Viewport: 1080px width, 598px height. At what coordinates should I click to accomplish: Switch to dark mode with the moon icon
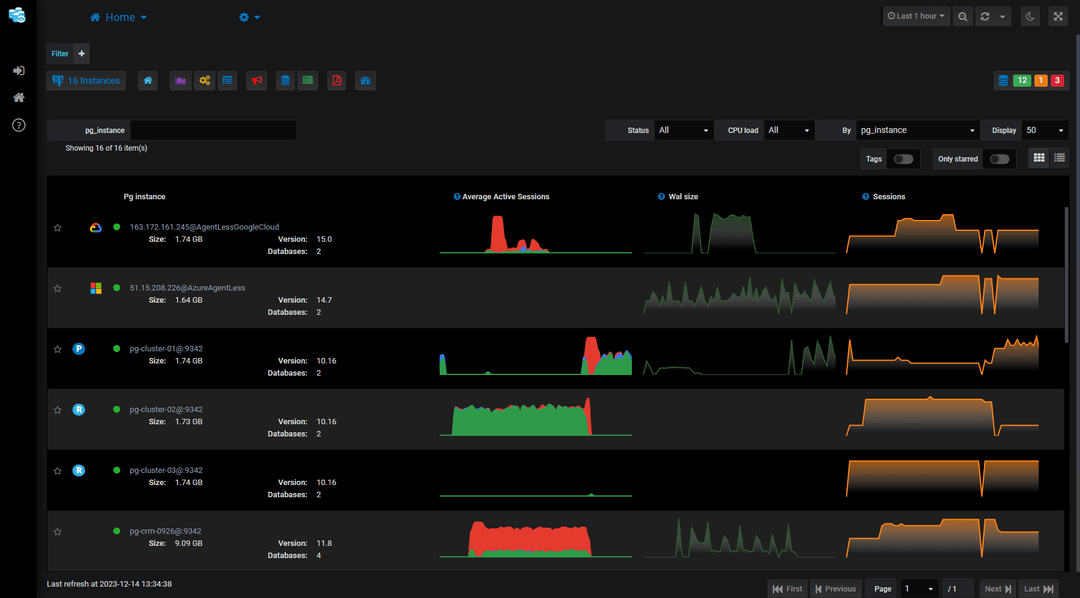(x=1030, y=16)
